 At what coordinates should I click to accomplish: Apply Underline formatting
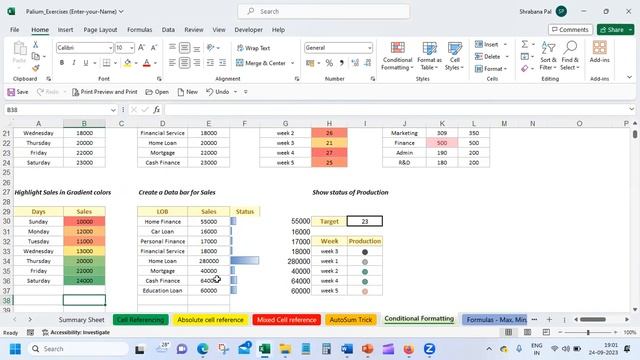[x=85, y=63]
